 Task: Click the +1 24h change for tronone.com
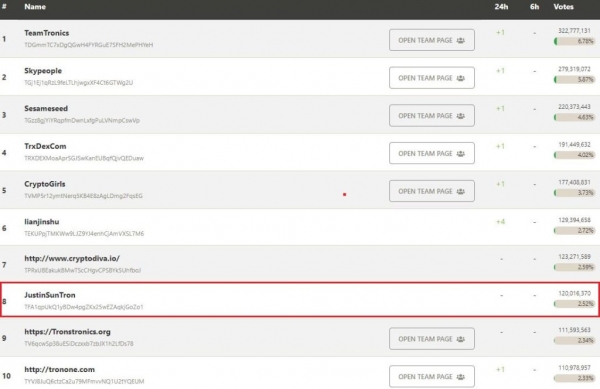pyautogui.click(x=501, y=369)
